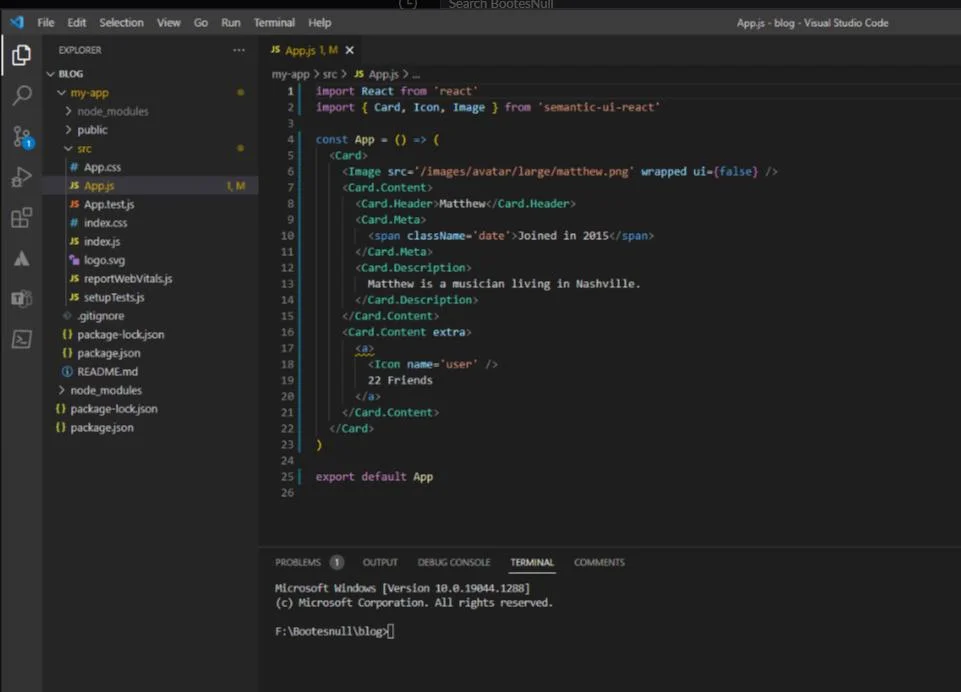This screenshot has height=692, width=961.
Task: Open the View menu
Action: pyautogui.click(x=169, y=23)
